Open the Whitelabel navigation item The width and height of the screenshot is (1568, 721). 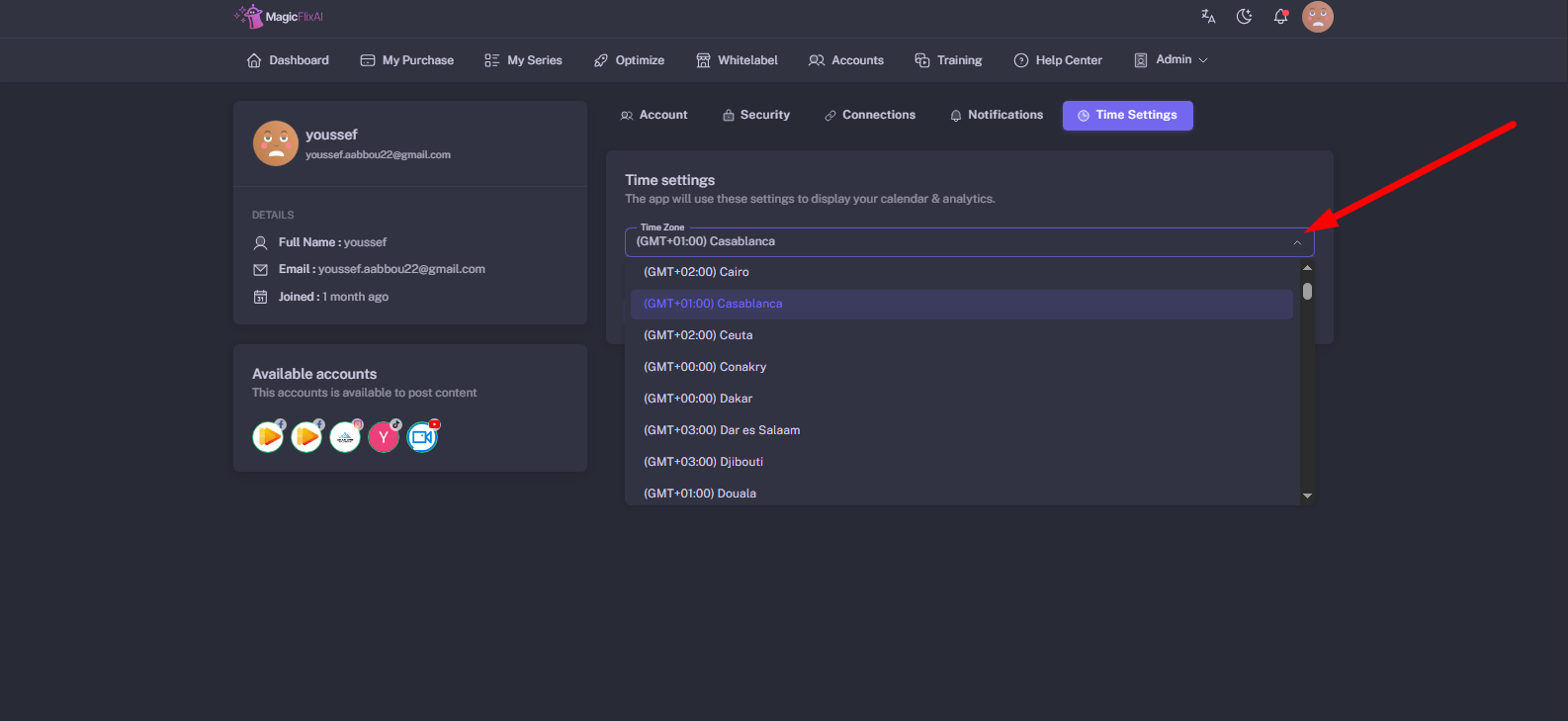pyautogui.click(x=737, y=60)
